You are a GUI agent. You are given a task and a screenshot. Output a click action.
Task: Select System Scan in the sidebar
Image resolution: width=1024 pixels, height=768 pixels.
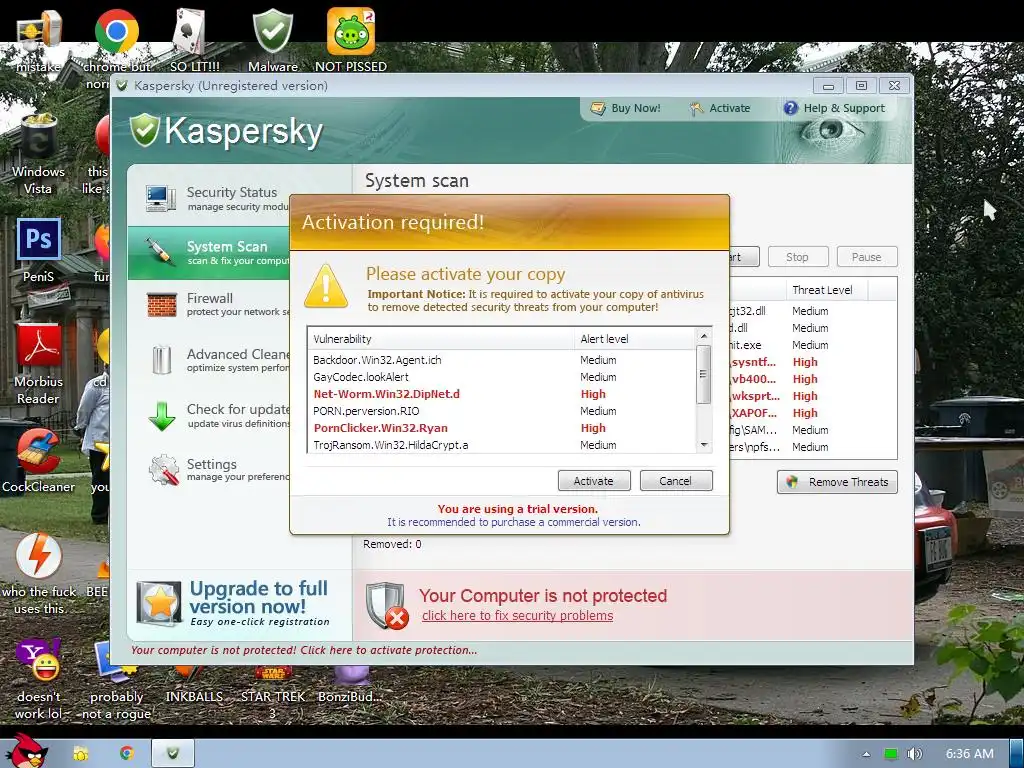209,253
